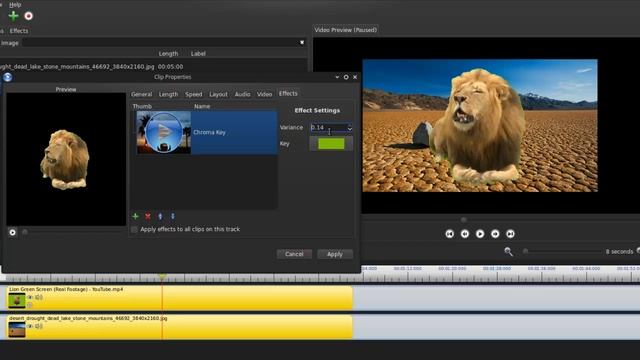Open the Help menu
The width and height of the screenshot is (640, 360).
coord(15,4)
